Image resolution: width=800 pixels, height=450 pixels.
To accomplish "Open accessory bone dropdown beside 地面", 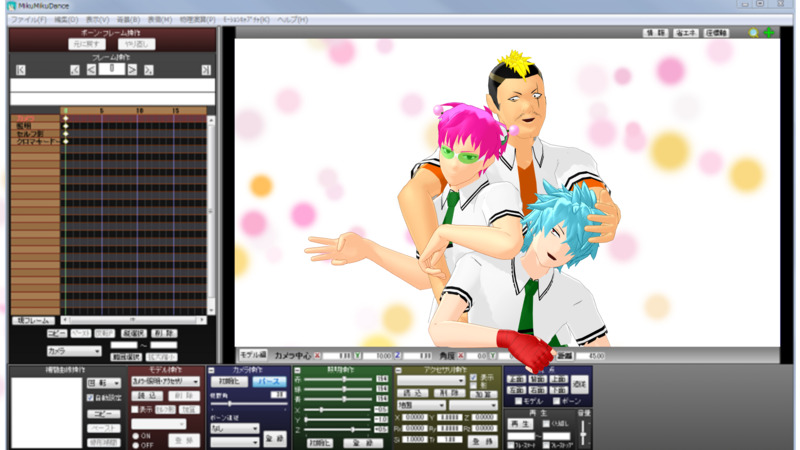I will [x=473, y=405].
